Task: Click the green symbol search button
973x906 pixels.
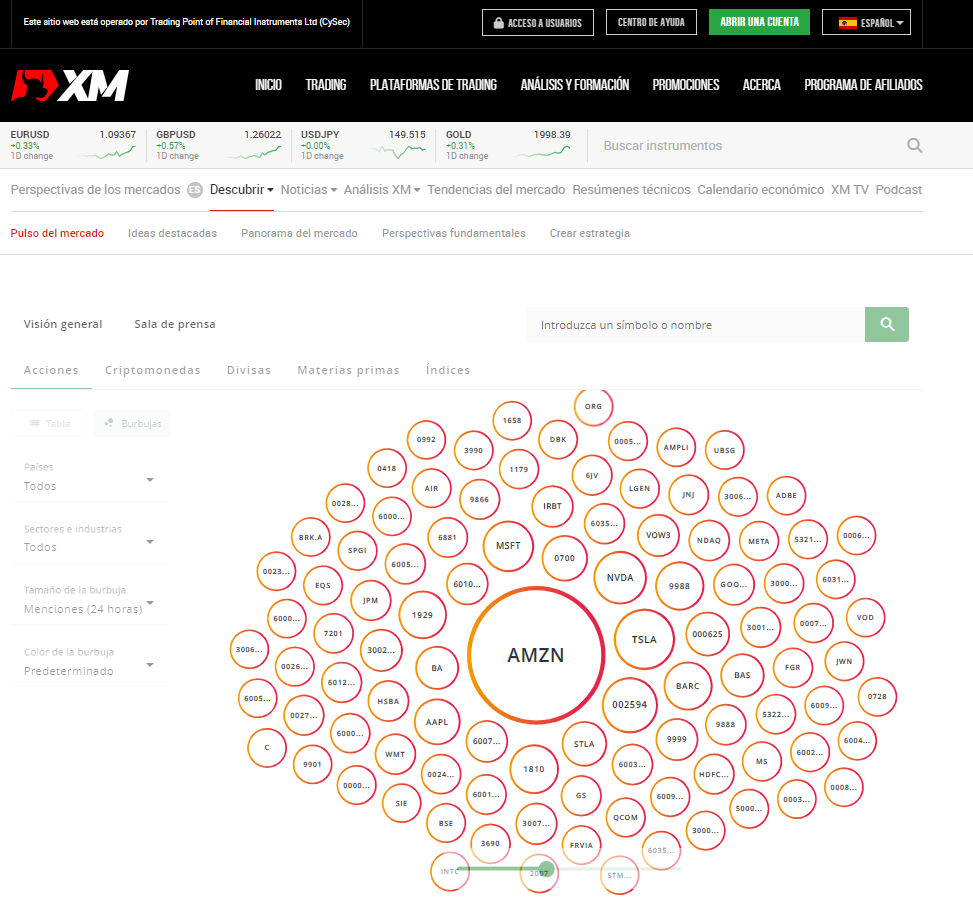Action: click(x=886, y=325)
